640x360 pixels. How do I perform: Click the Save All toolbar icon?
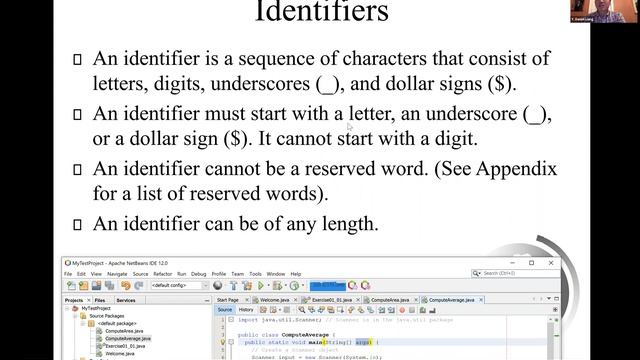point(109,285)
